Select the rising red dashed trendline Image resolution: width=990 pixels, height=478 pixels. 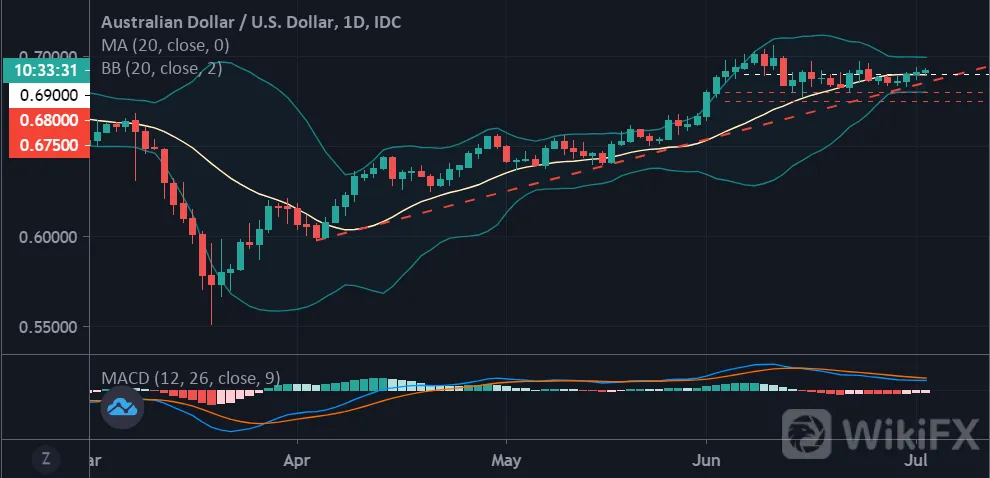point(650,152)
